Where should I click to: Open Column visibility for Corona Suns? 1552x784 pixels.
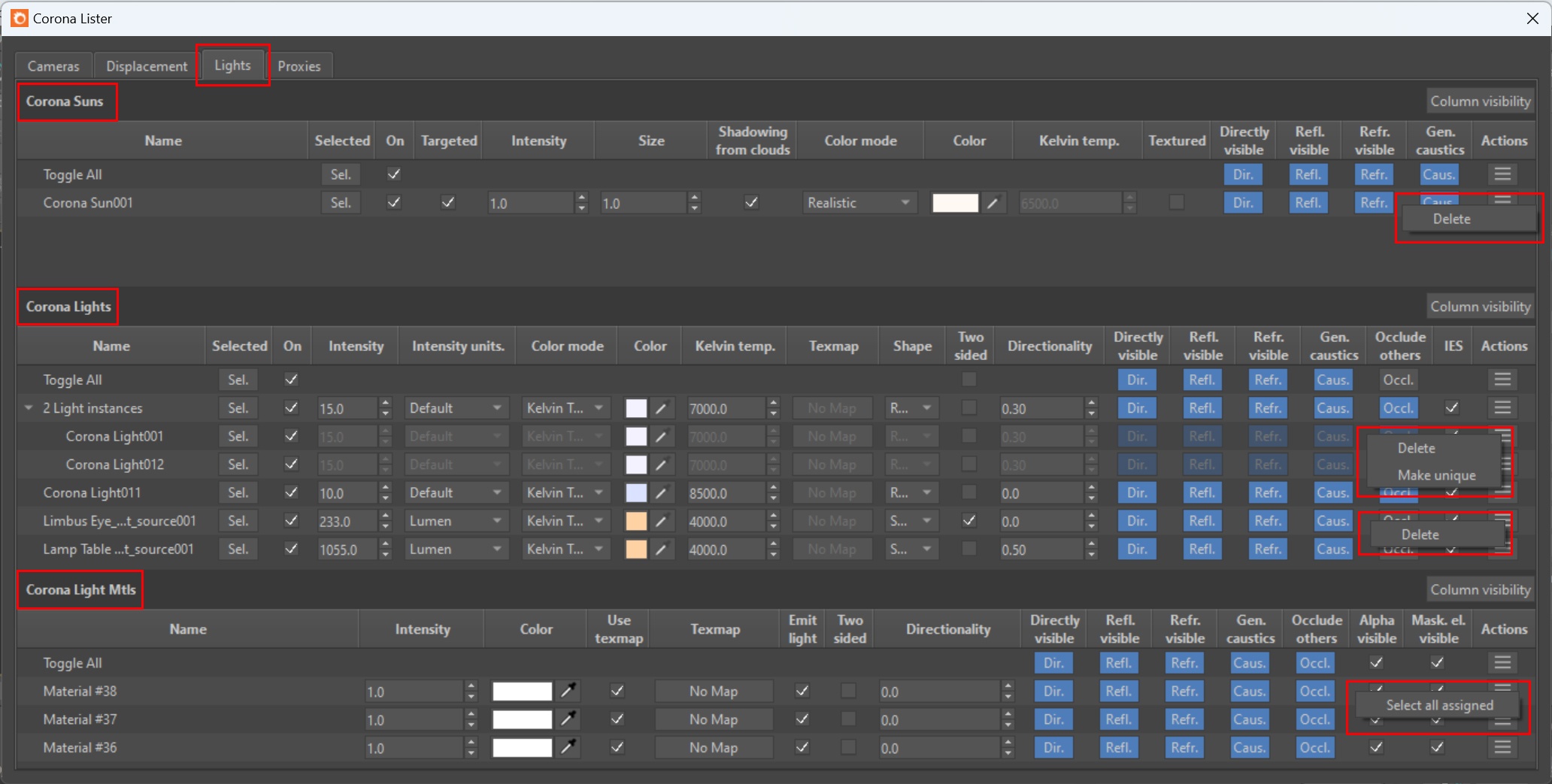pyautogui.click(x=1480, y=101)
